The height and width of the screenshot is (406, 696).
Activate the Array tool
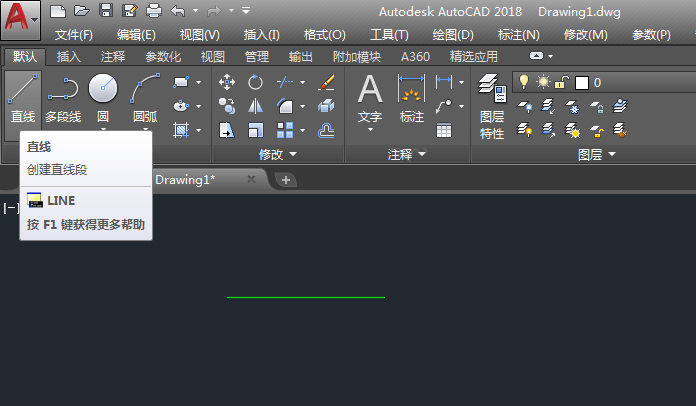coord(285,130)
